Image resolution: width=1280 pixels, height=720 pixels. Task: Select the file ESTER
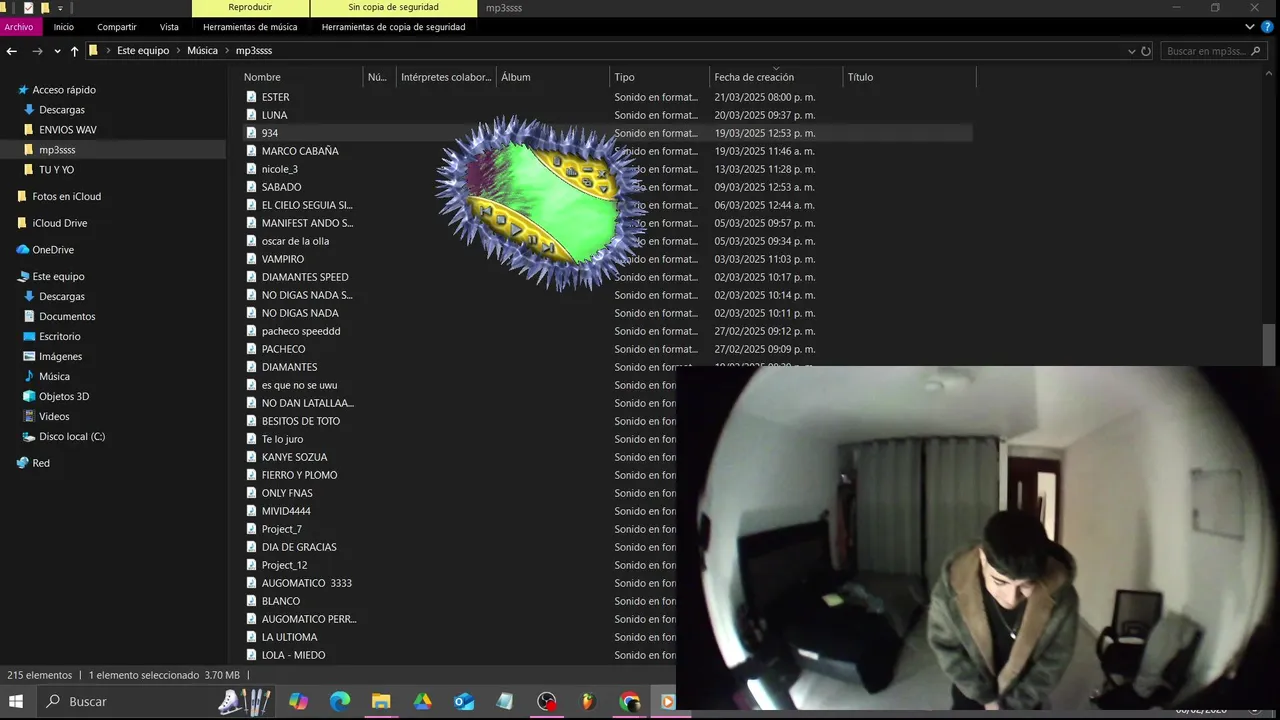click(275, 97)
